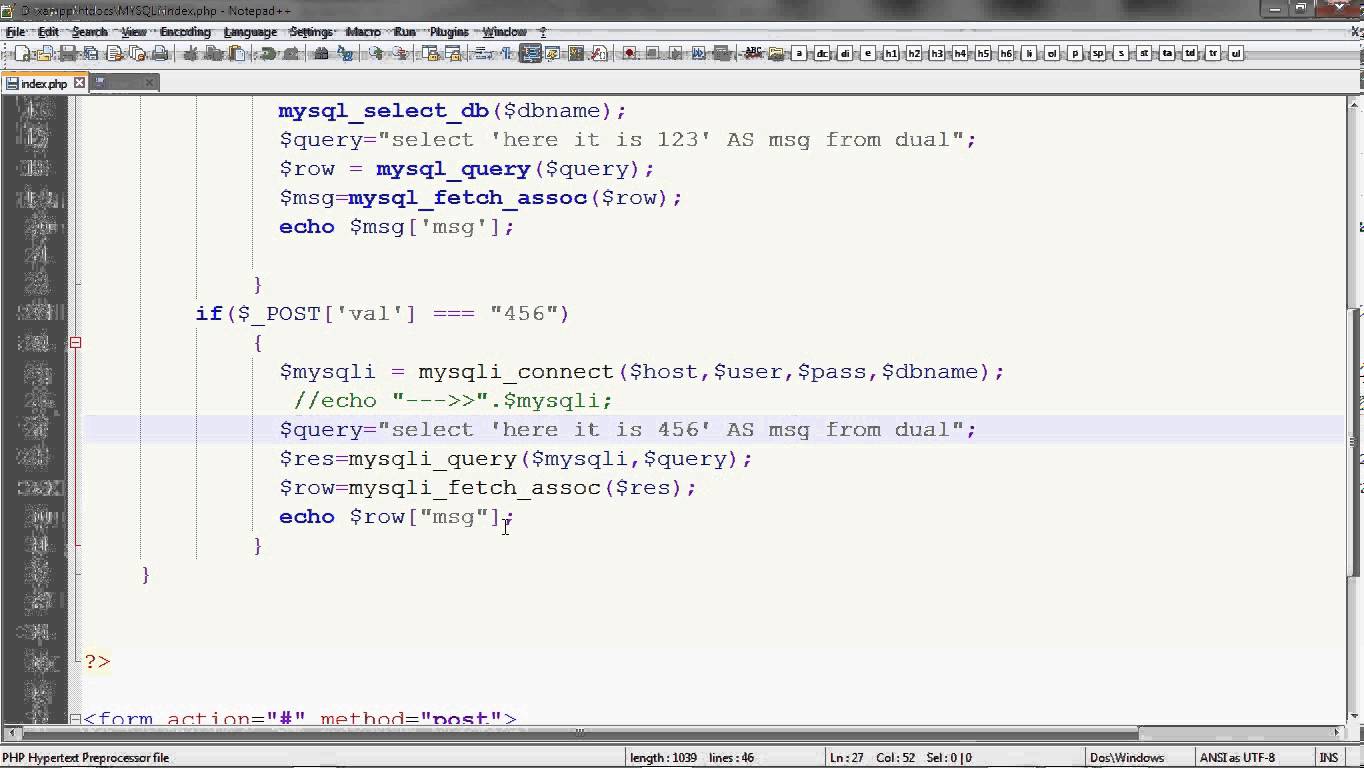The width and height of the screenshot is (1364, 768).
Task: Copy selection with Copy toolbar icon
Action: pyautogui.click(x=213, y=53)
